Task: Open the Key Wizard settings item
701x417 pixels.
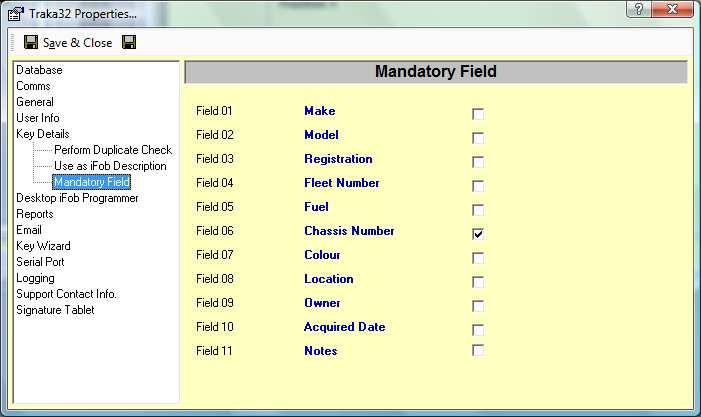Action: [x=43, y=246]
